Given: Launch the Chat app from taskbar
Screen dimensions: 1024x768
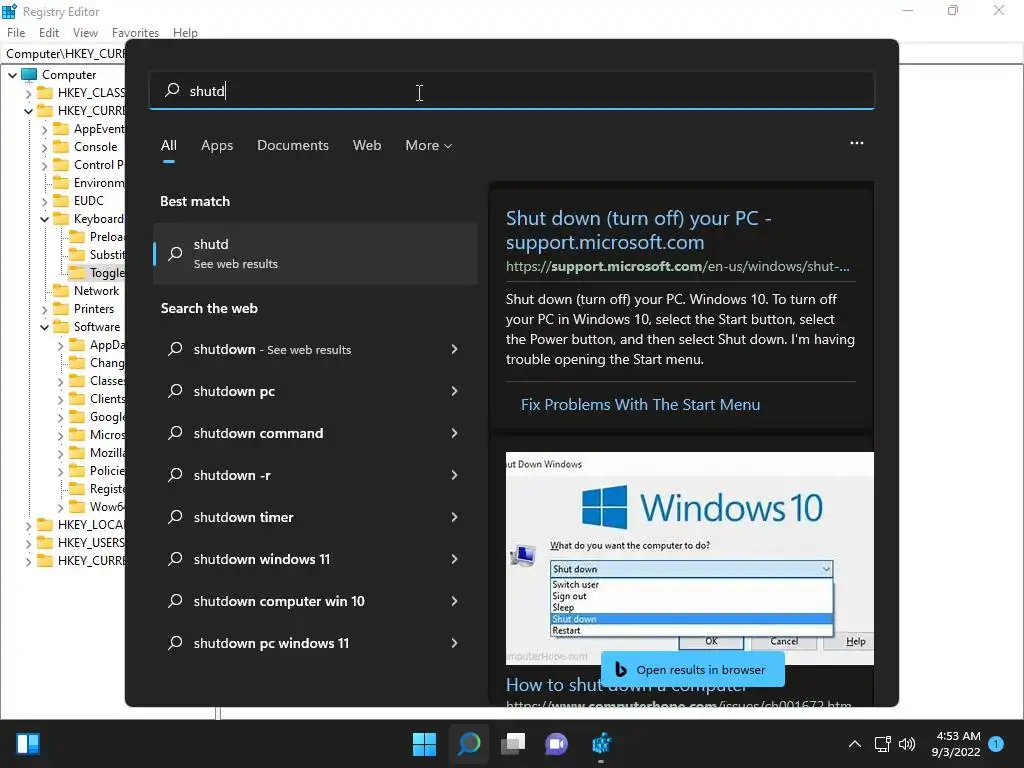Looking at the screenshot, I should tap(556, 744).
